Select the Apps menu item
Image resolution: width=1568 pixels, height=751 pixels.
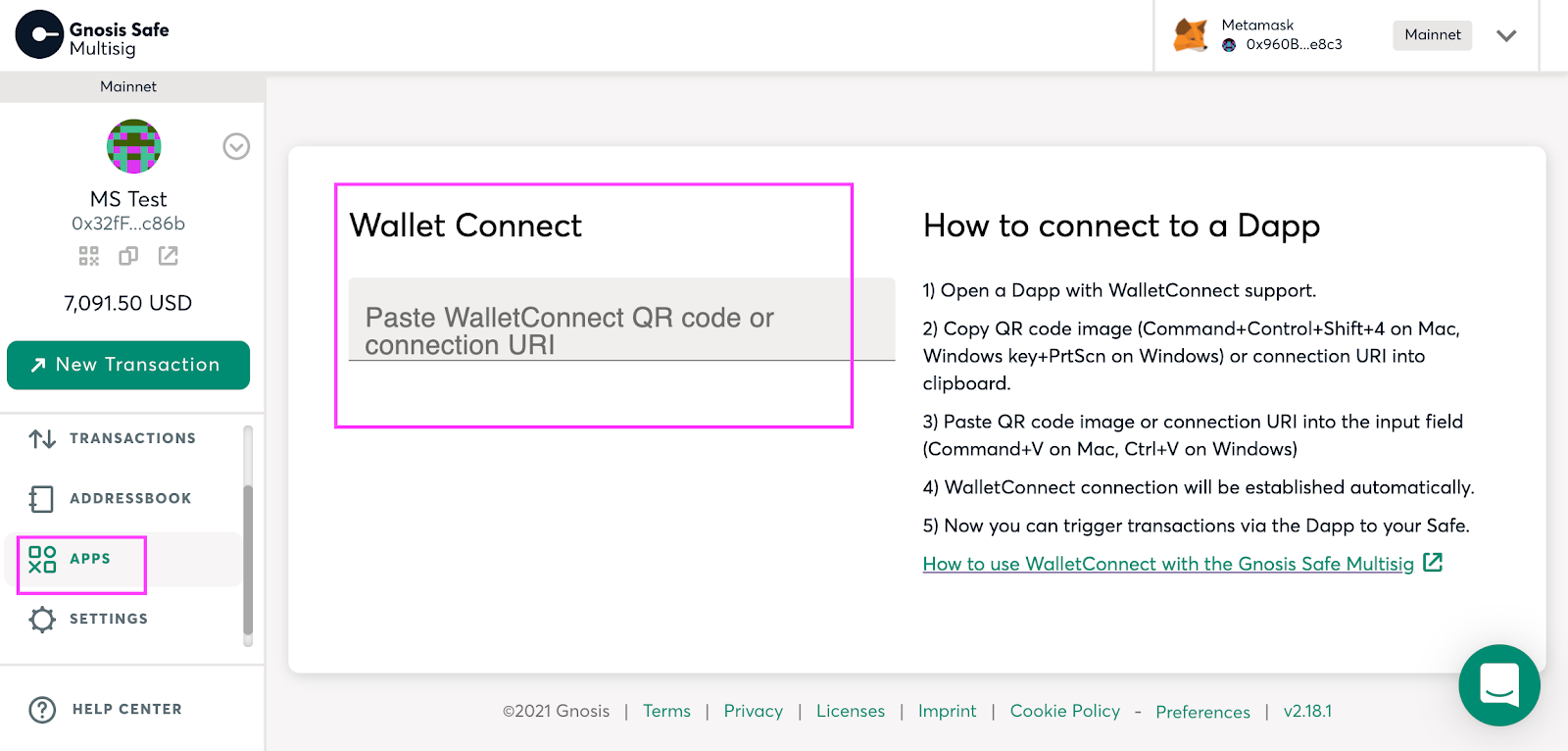point(122,559)
